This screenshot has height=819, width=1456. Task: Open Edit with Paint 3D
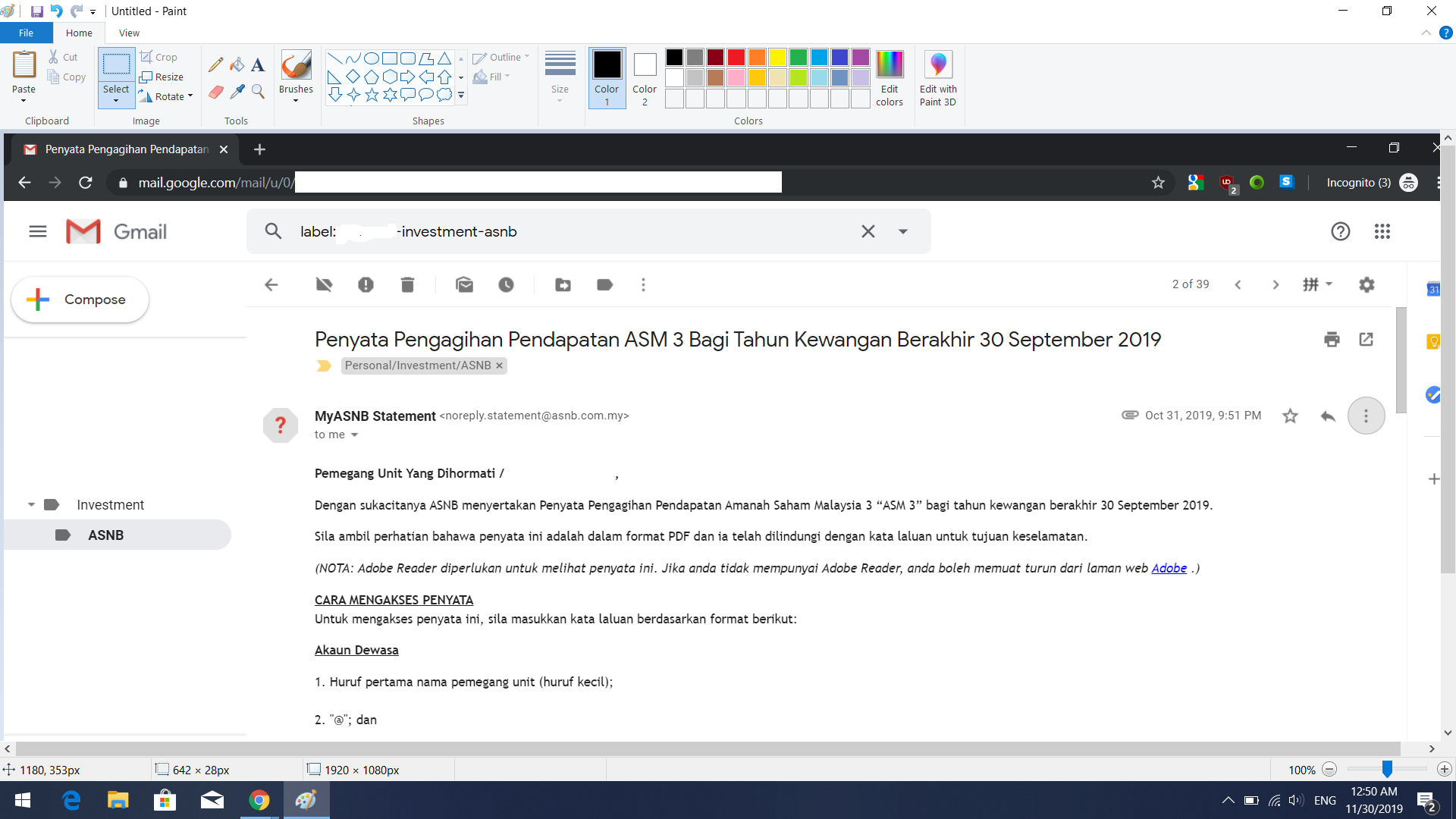pos(938,78)
